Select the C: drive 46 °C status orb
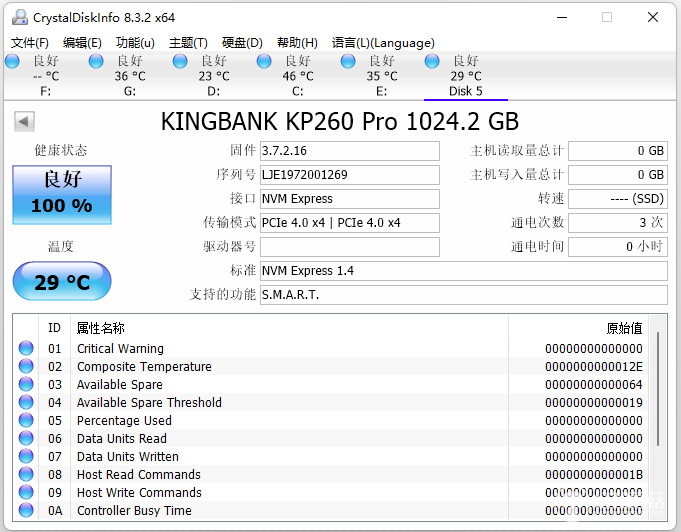681x532 pixels. coord(264,61)
